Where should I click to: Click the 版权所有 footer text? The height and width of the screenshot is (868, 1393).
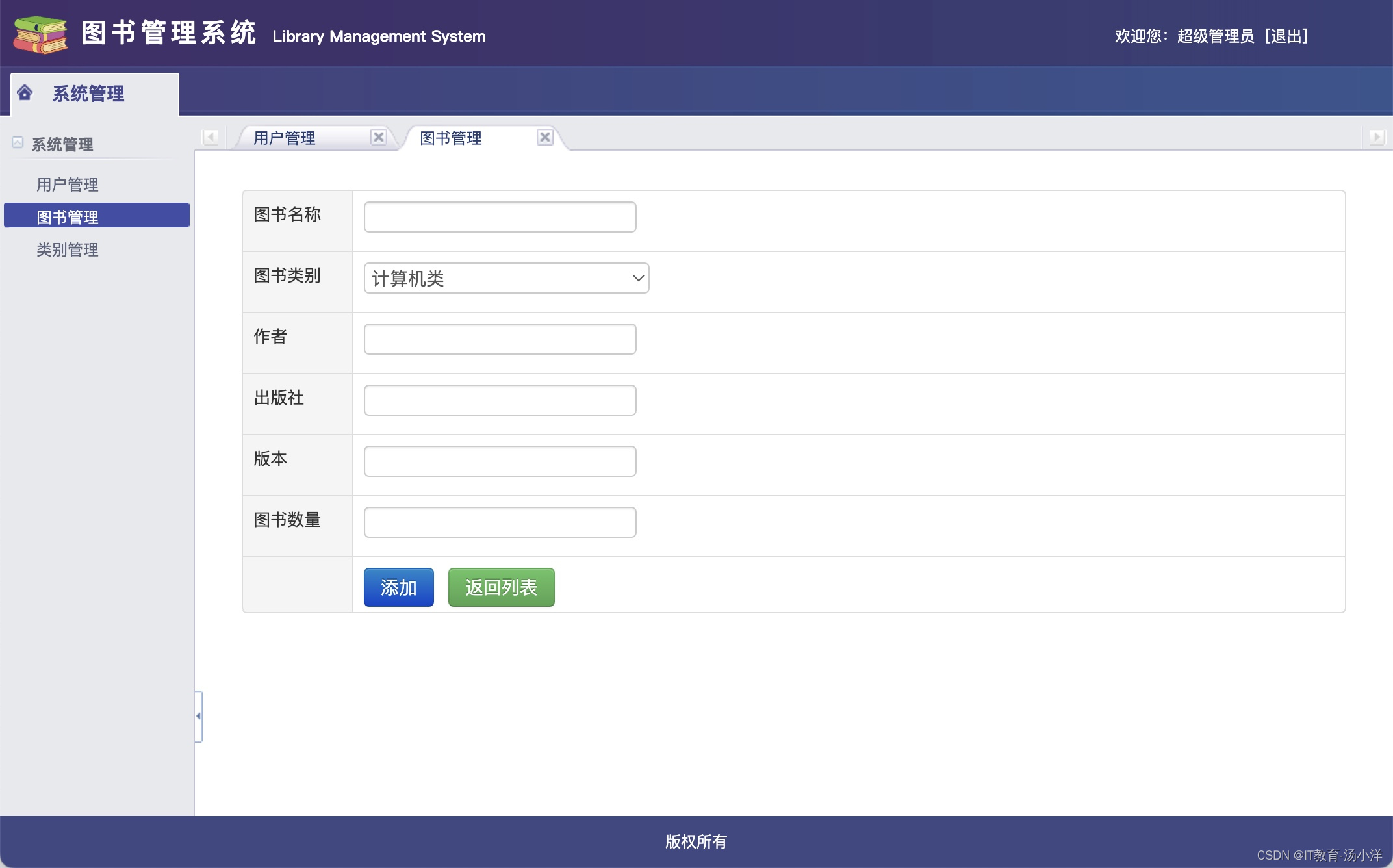pos(696,842)
